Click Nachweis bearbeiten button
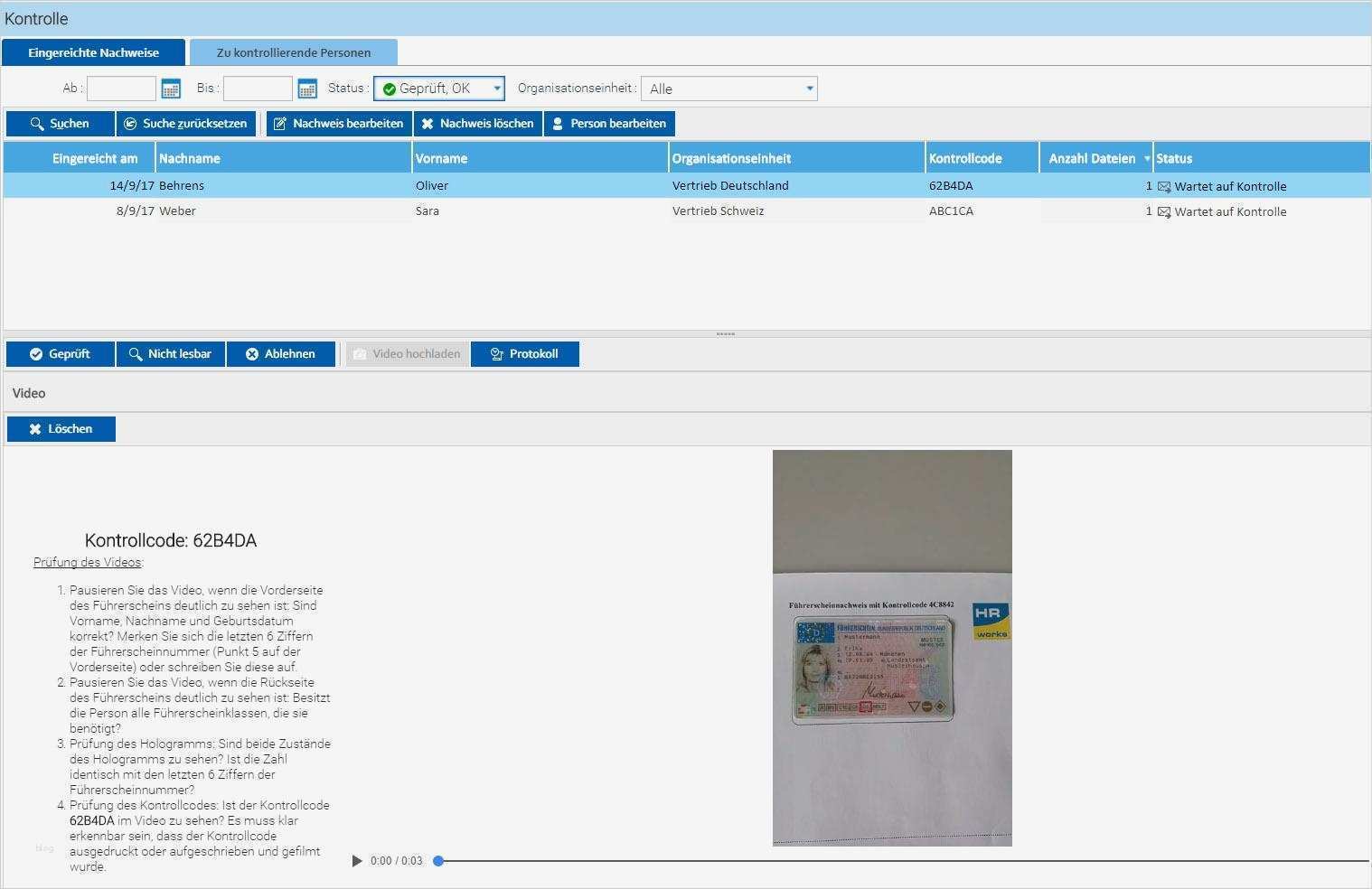The image size is (1372, 889). coord(339,124)
